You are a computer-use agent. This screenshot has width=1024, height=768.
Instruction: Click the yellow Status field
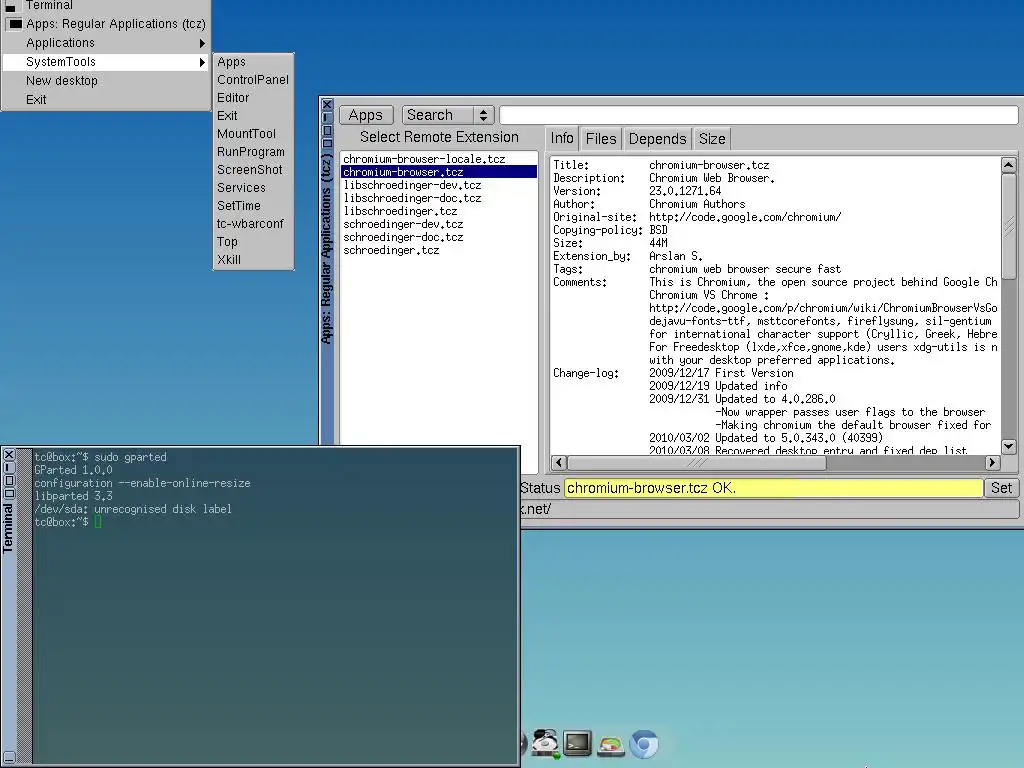(773, 488)
